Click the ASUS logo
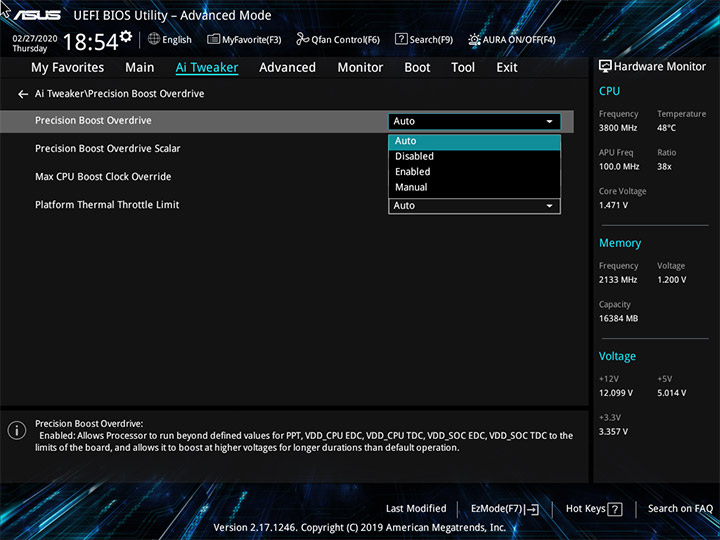The image size is (720, 540). [x=37, y=15]
